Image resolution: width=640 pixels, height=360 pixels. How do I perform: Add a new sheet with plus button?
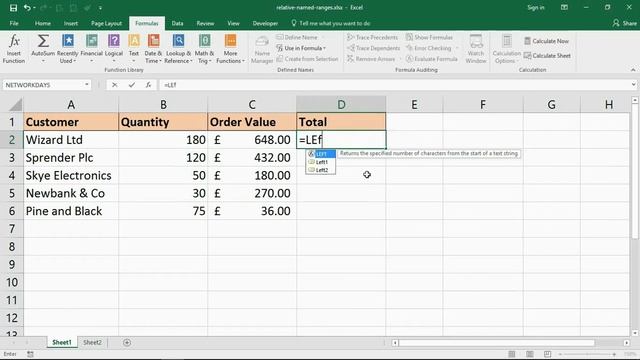point(127,342)
